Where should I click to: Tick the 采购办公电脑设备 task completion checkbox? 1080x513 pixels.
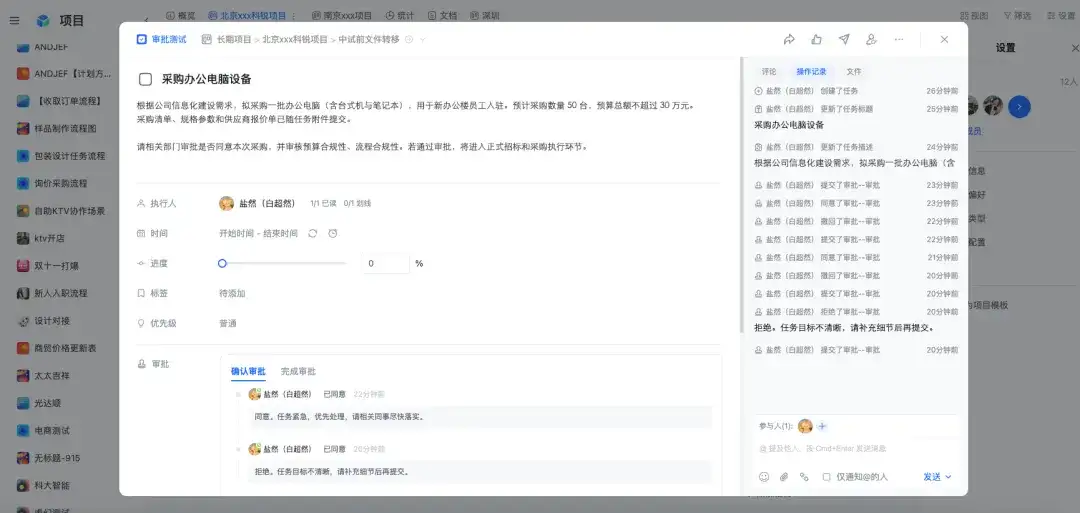coord(145,79)
